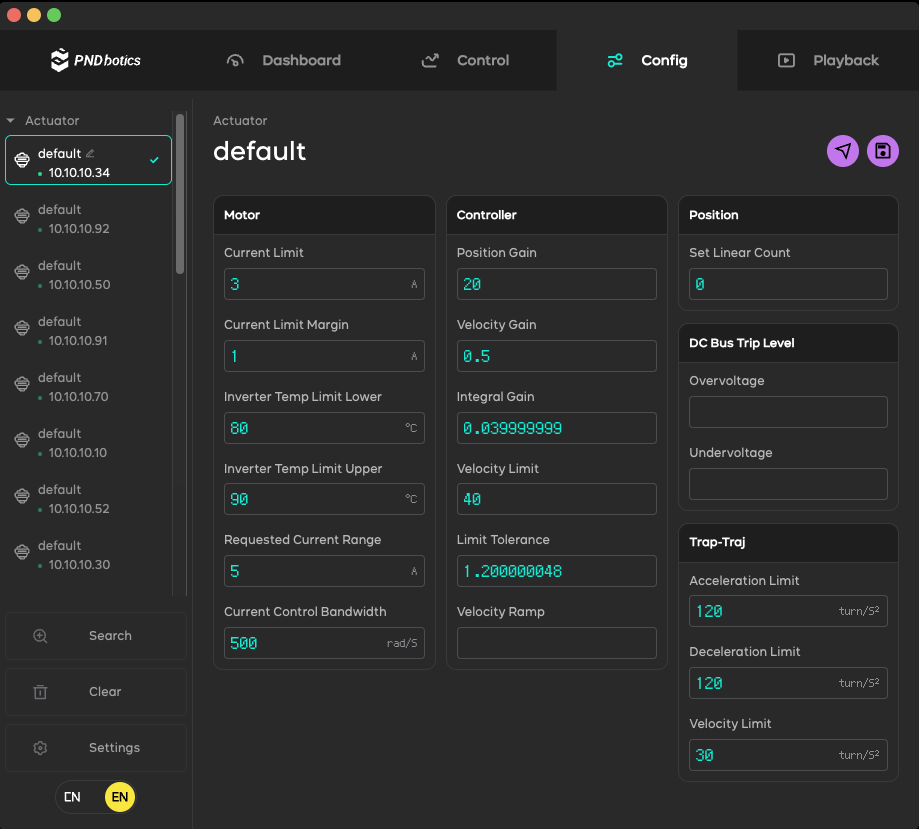Image resolution: width=919 pixels, height=829 pixels.
Task: Click the actuator list scrollbar
Action: (180, 194)
